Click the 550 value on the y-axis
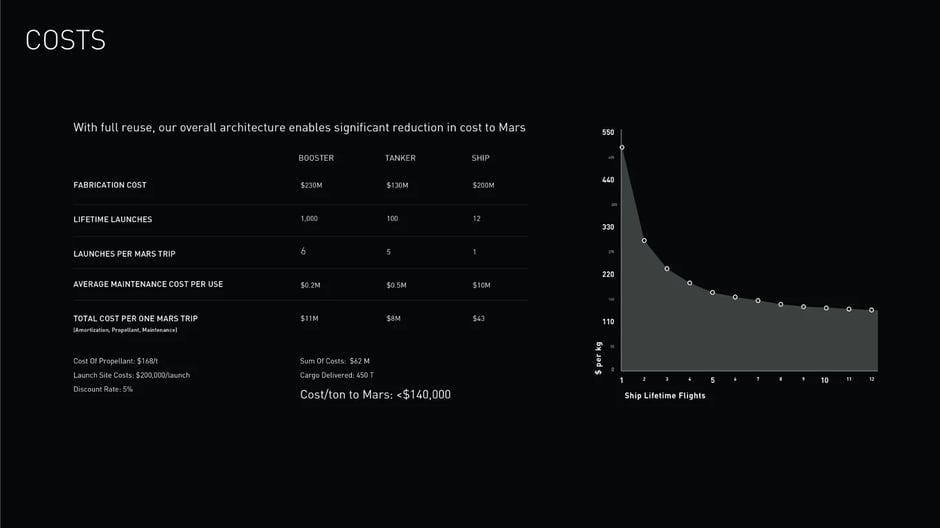 (608, 132)
